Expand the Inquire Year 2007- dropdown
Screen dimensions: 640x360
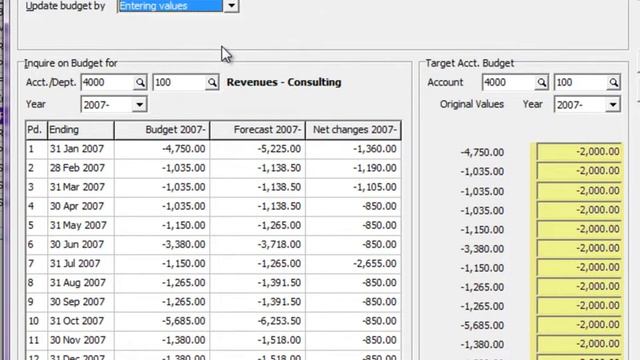pos(139,104)
